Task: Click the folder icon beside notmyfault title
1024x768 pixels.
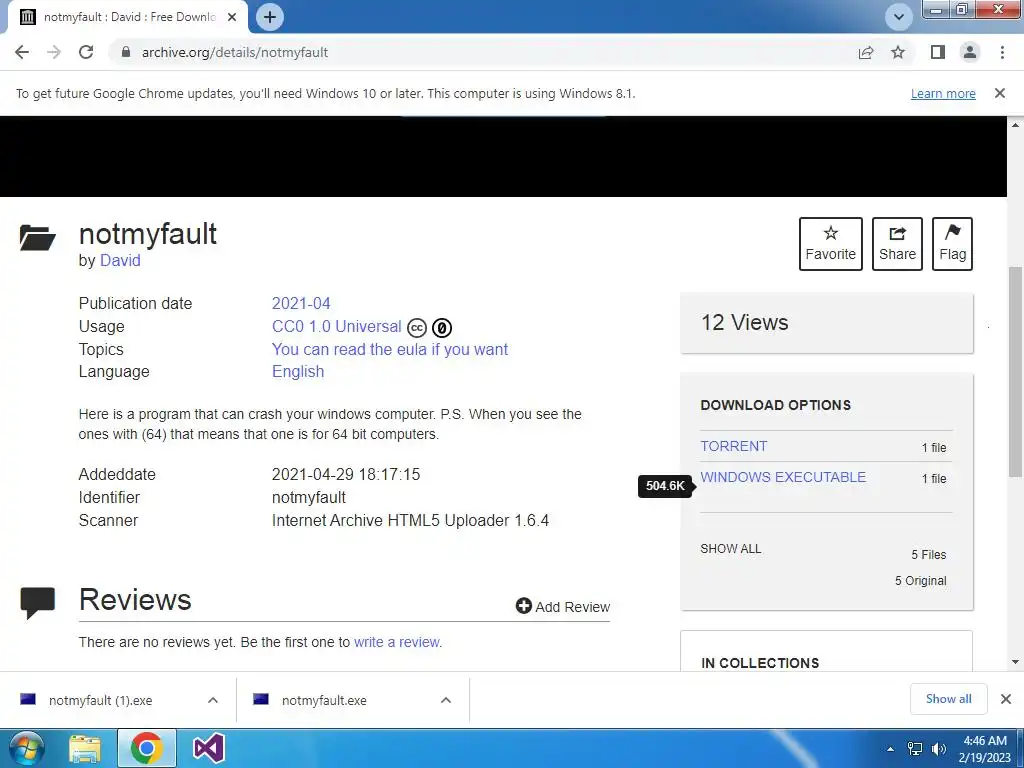Action: (x=37, y=238)
